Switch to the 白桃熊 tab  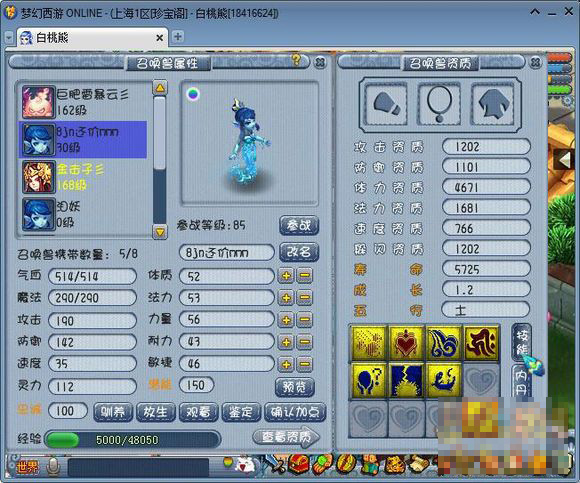[92, 38]
